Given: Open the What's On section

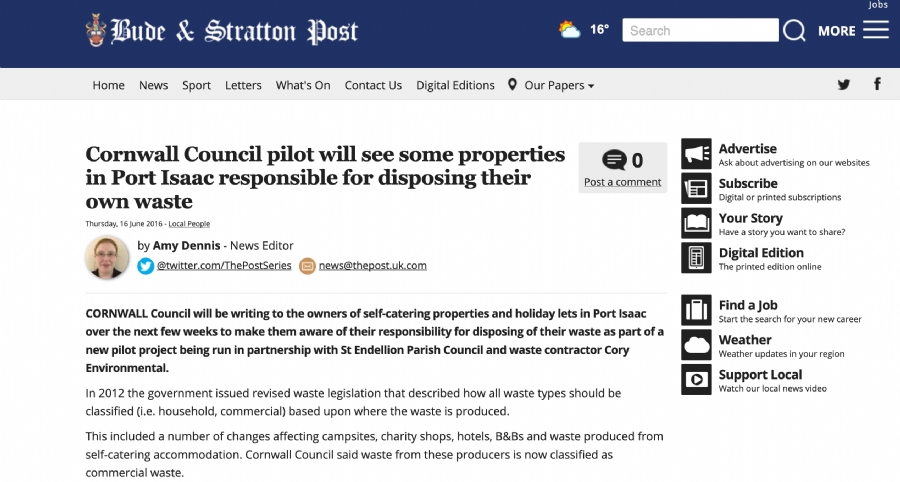Looking at the screenshot, I should pyautogui.click(x=303, y=85).
